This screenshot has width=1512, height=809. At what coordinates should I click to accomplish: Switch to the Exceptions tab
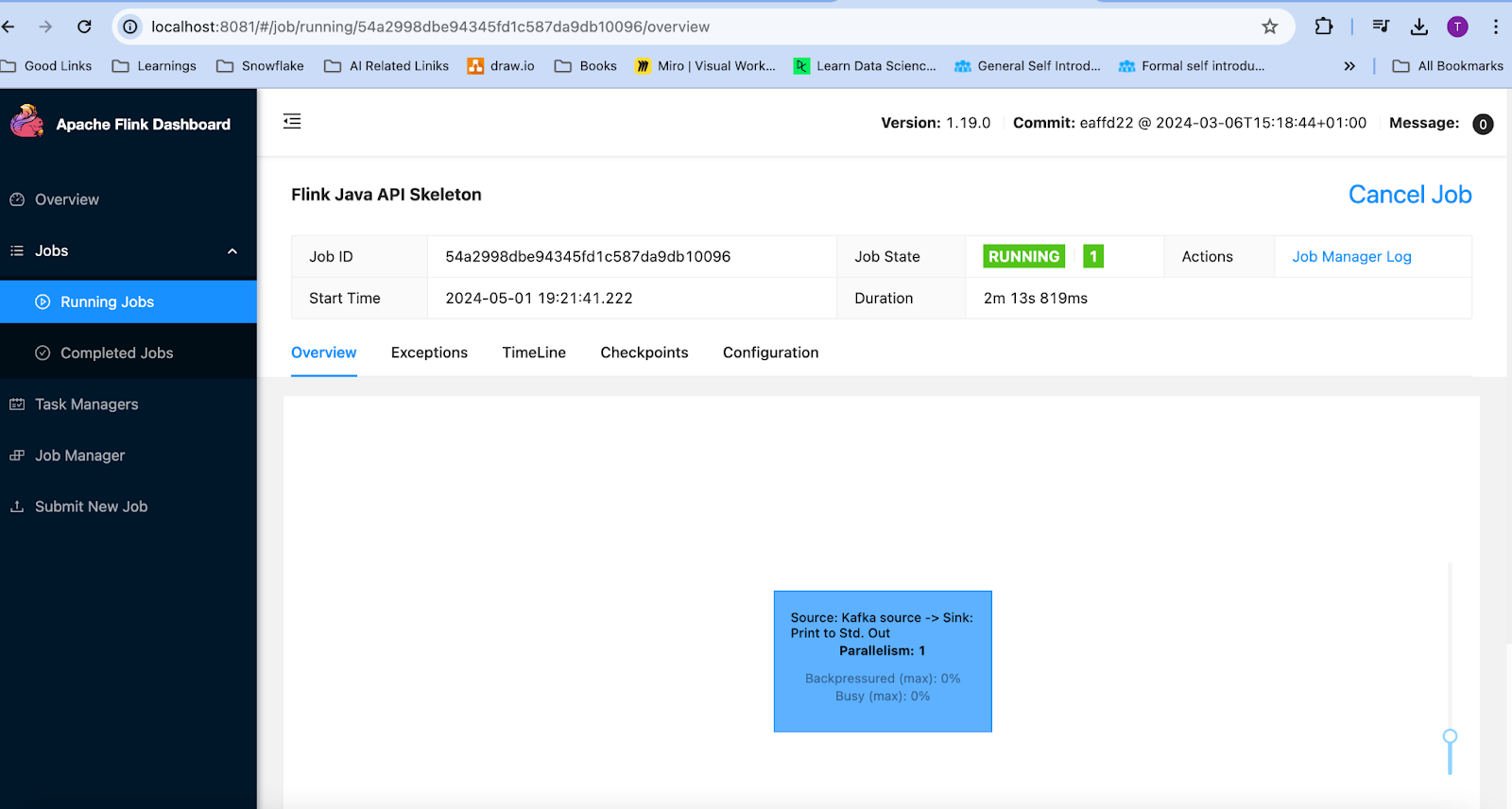429,353
